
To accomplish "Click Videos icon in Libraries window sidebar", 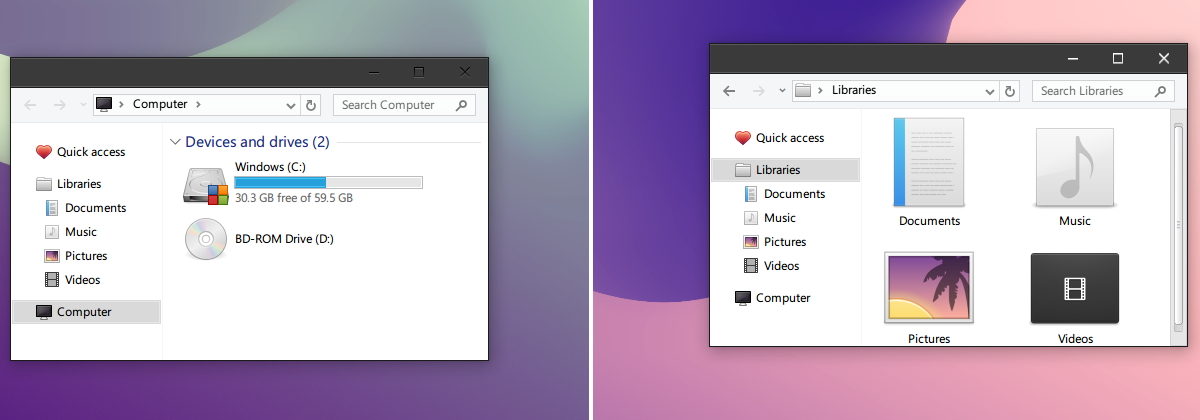I will coord(751,266).
